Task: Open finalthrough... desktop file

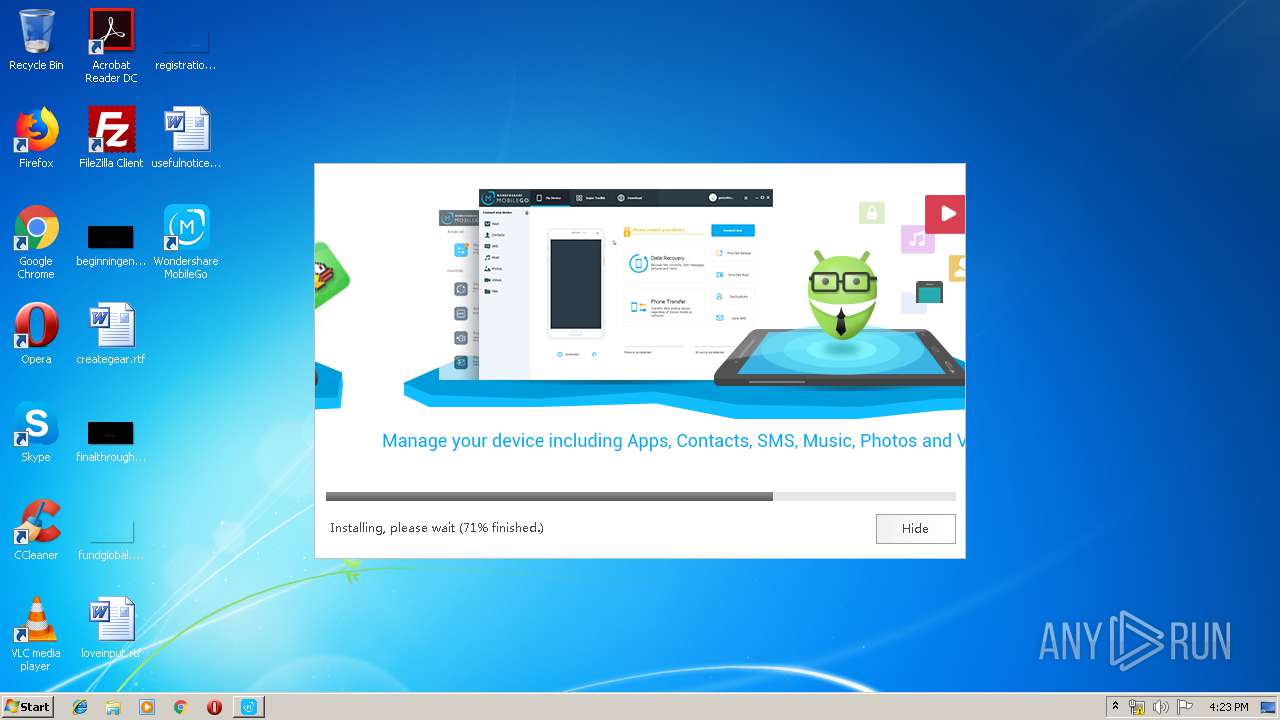Action: click(111, 441)
